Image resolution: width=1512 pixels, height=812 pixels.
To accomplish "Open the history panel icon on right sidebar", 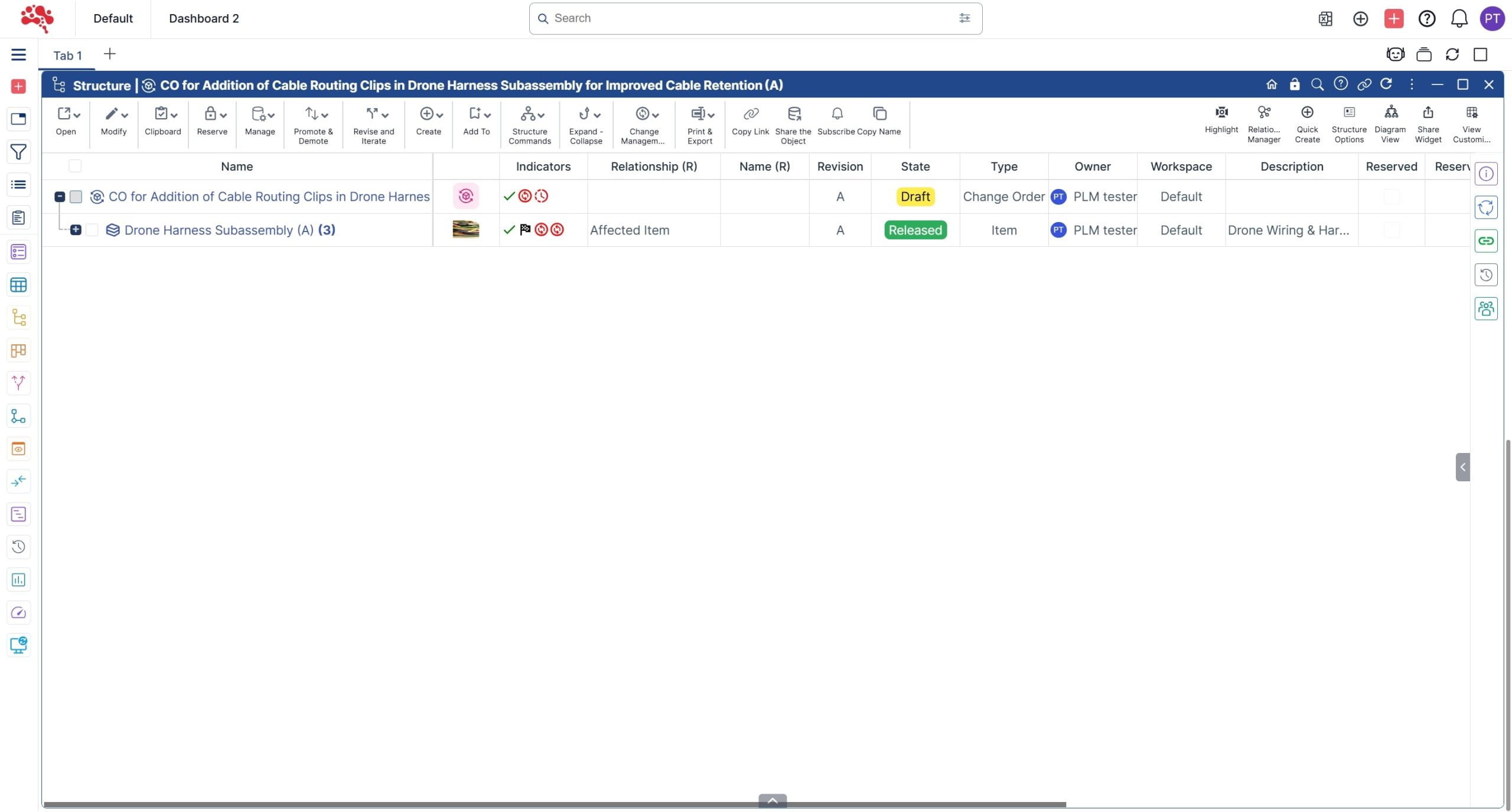I will [x=1485, y=275].
